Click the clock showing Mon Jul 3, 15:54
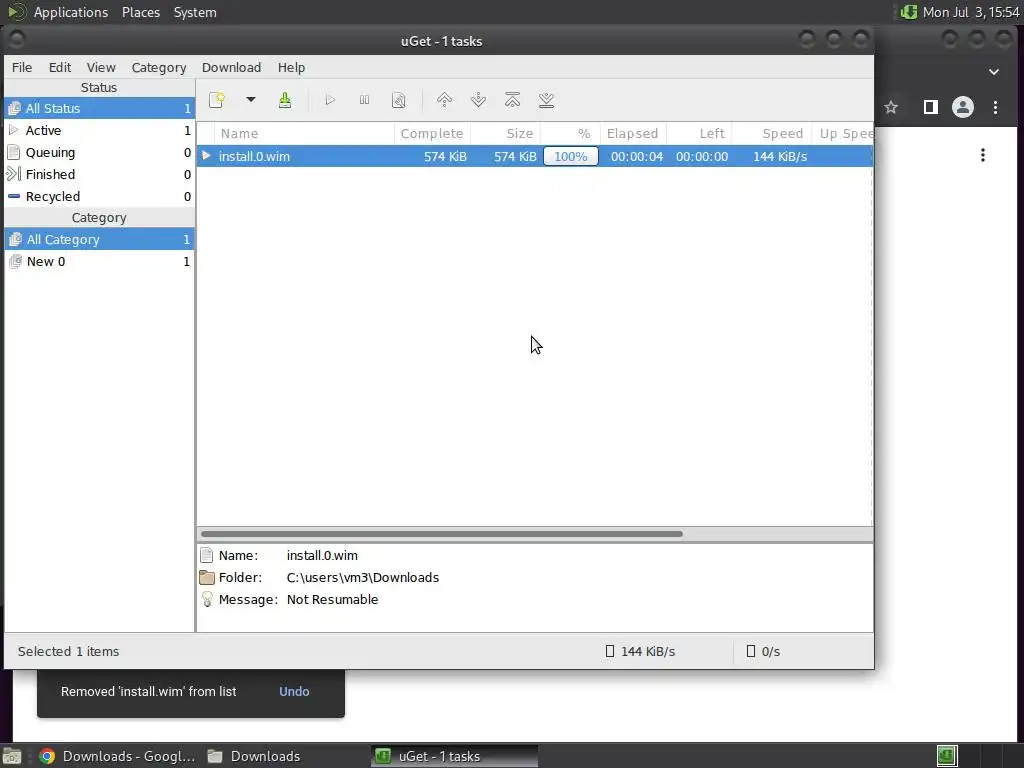1024x768 pixels. coord(971,12)
